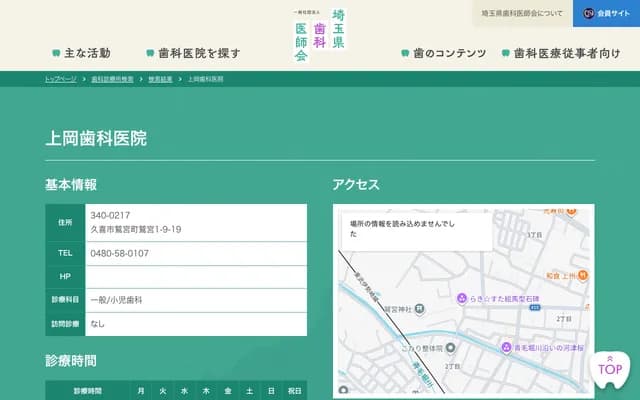Click the telephone number 0480-58-0107
The height and width of the screenshot is (400, 640).
(120, 253)
